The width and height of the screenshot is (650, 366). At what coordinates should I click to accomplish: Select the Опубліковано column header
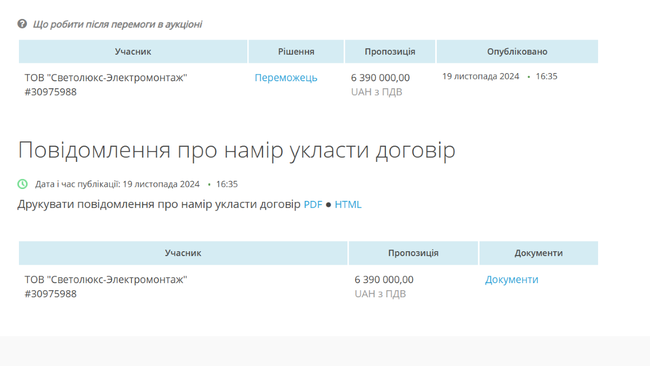(517, 51)
